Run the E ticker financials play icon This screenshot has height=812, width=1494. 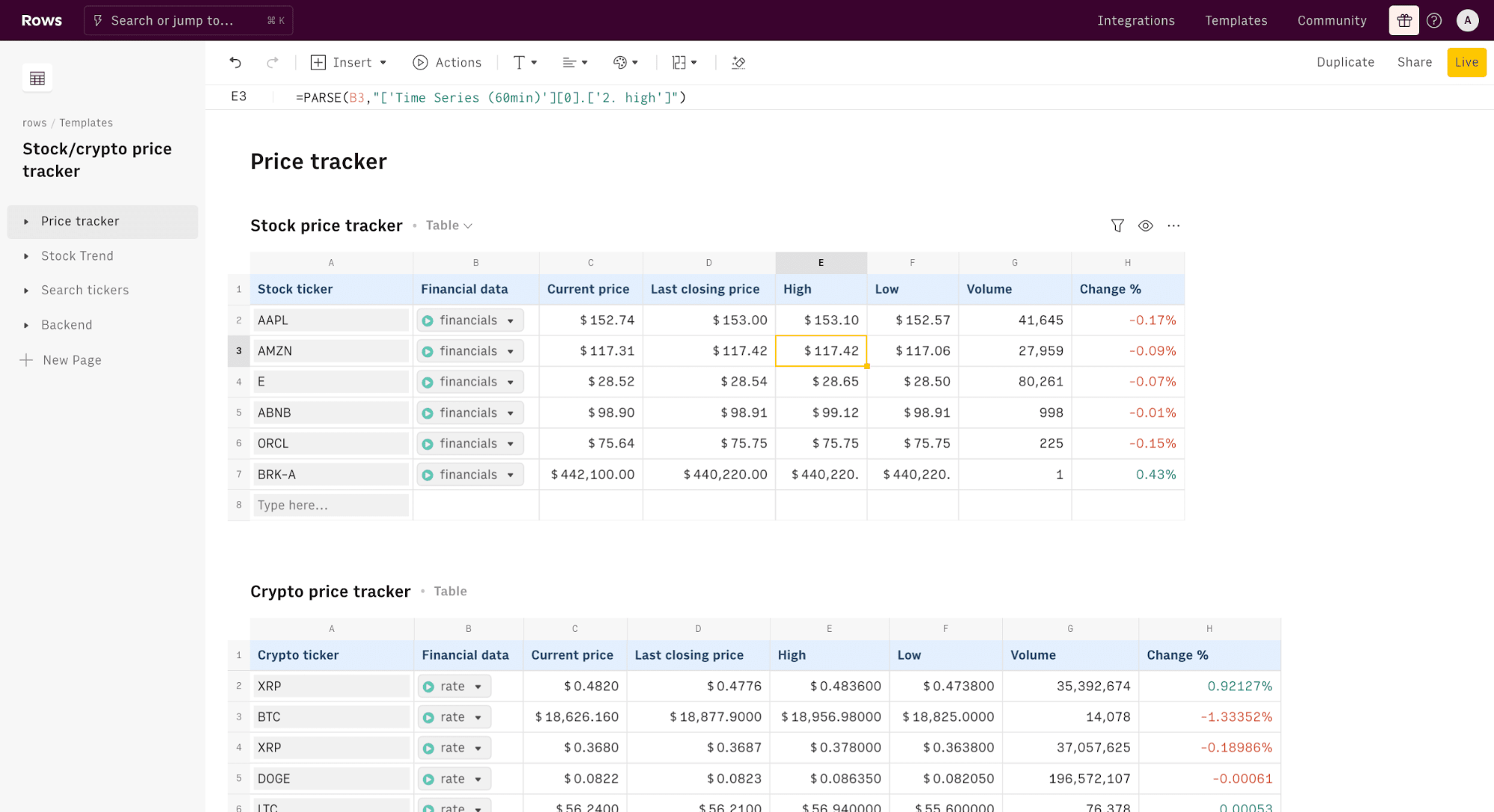[x=427, y=382]
